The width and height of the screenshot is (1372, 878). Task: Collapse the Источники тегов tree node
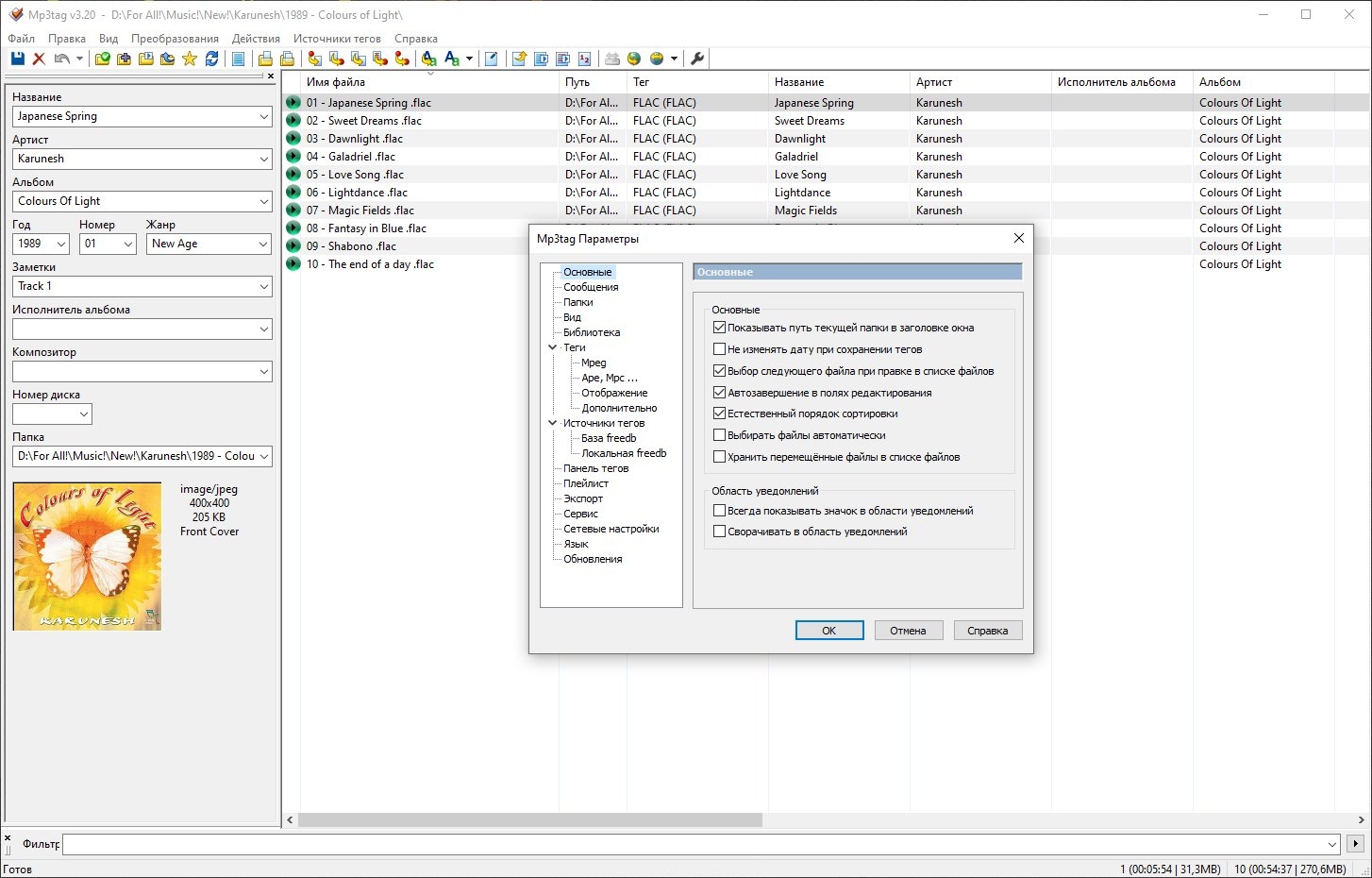pyautogui.click(x=552, y=423)
